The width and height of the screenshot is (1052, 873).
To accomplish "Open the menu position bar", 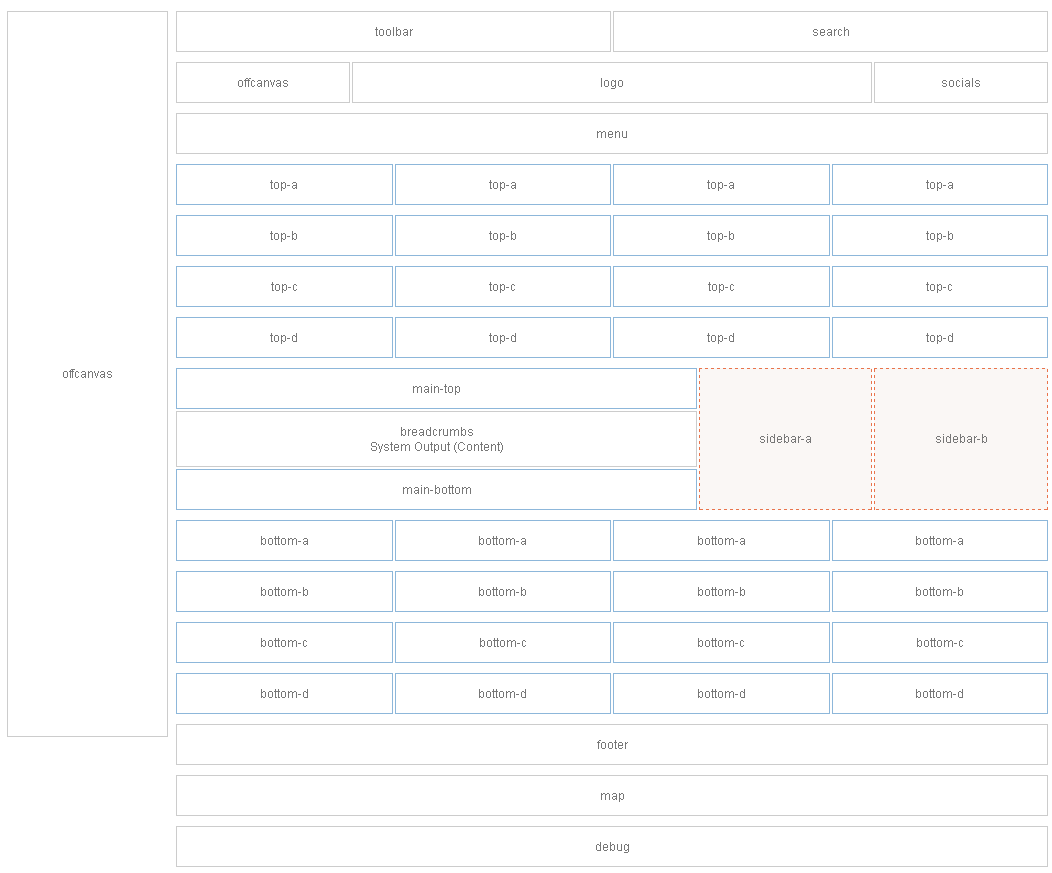I will pos(611,133).
